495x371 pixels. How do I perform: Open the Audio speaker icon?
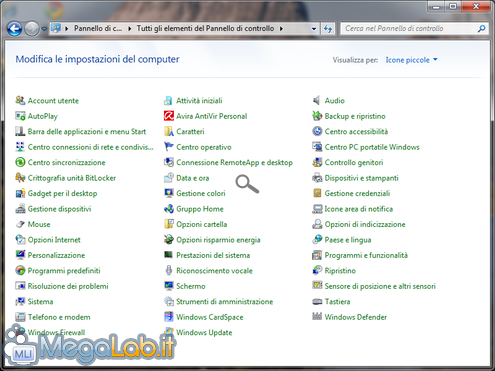317,100
